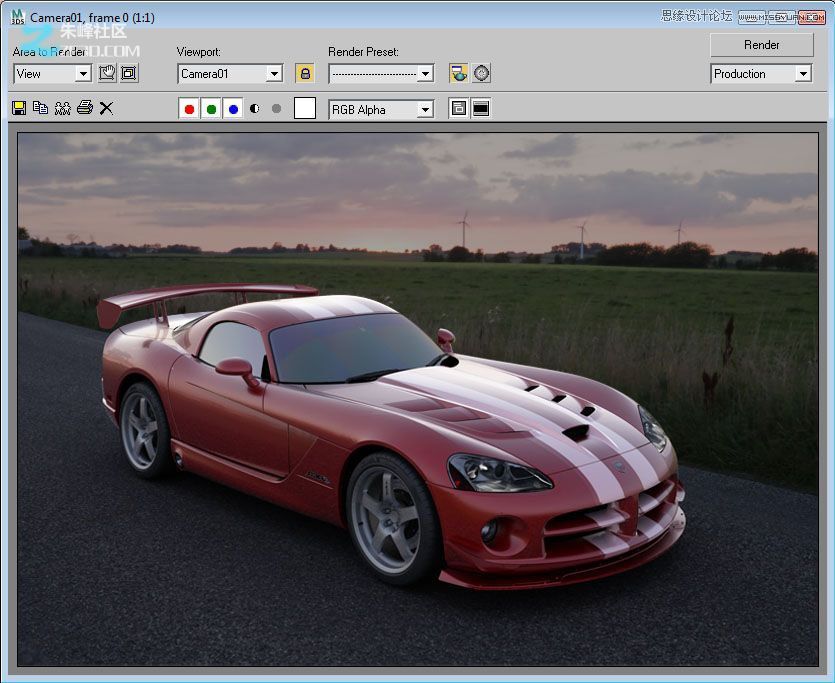The width and height of the screenshot is (835, 683).
Task: Click the Clone Rendered Frame Window icon
Action: pyautogui.click(x=62, y=108)
